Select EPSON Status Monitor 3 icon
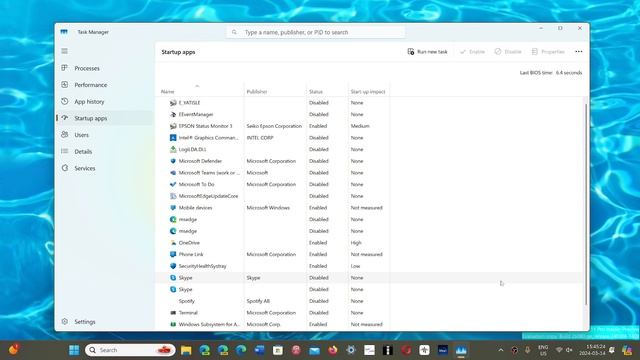This screenshot has width=640, height=360. [x=173, y=126]
